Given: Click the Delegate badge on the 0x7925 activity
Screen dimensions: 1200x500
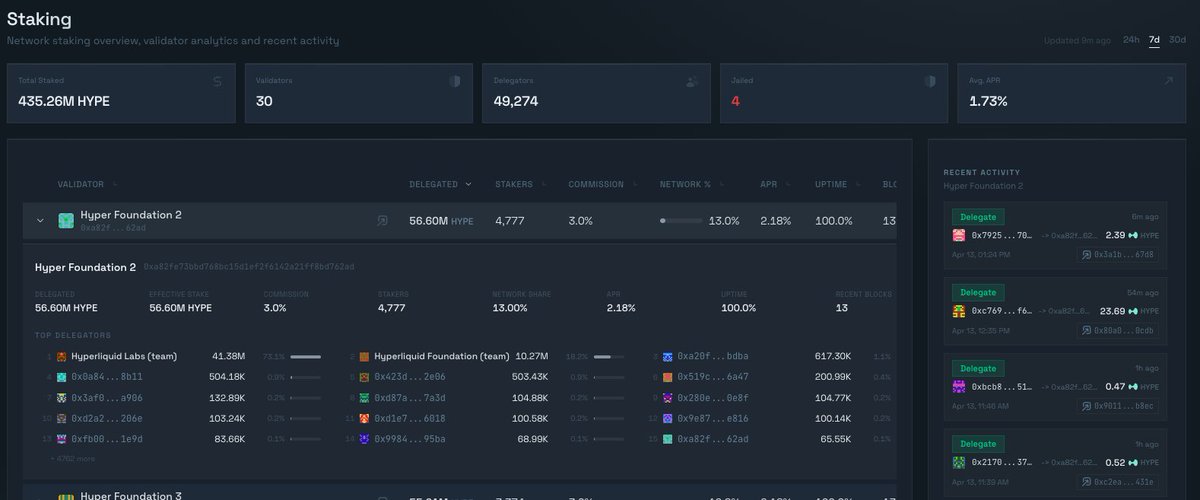Looking at the screenshot, I should pos(978,216).
